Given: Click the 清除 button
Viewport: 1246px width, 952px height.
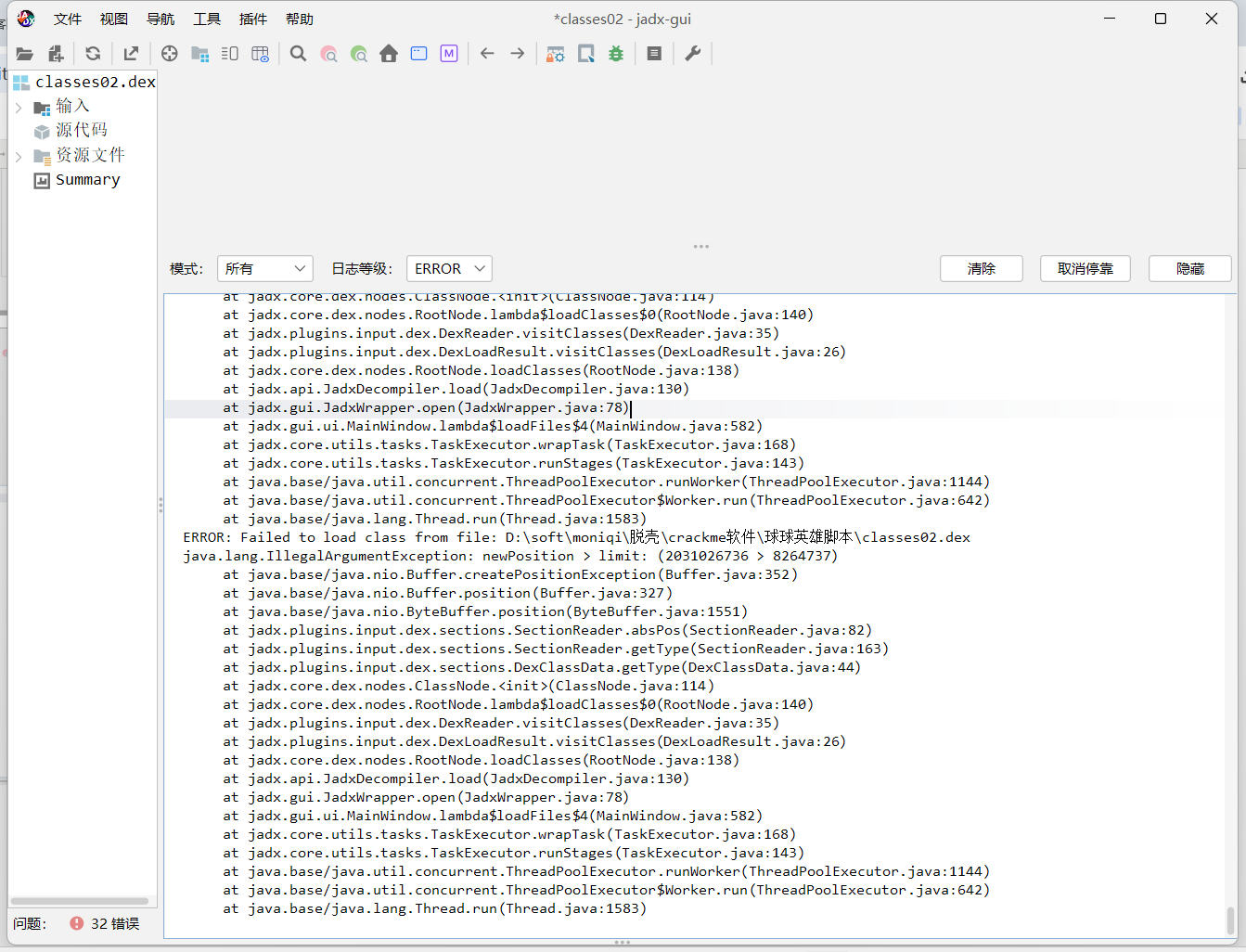Looking at the screenshot, I should [x=982, y=268].
